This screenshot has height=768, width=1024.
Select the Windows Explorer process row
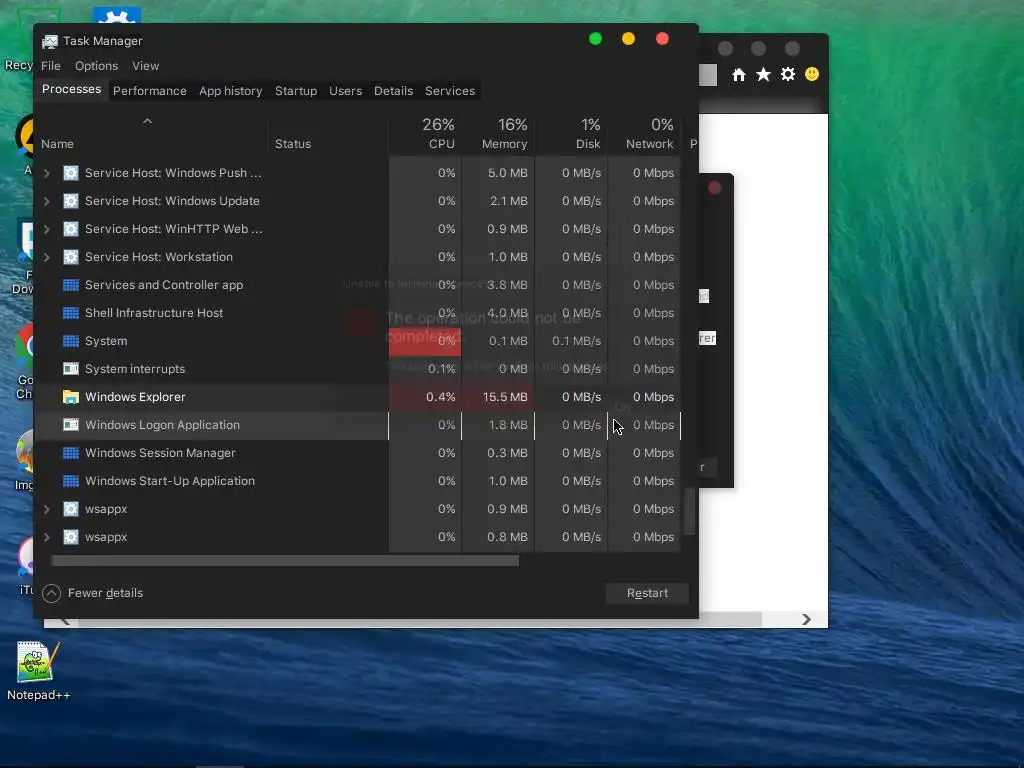(357, 397)
